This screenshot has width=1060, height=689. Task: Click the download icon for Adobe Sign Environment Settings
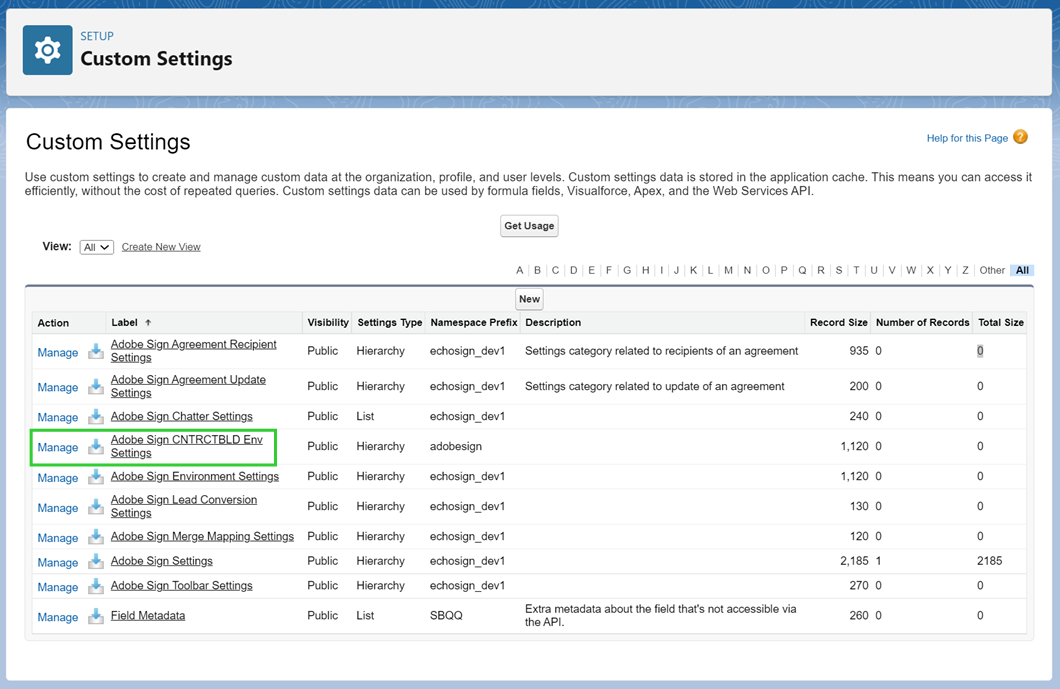95,476
